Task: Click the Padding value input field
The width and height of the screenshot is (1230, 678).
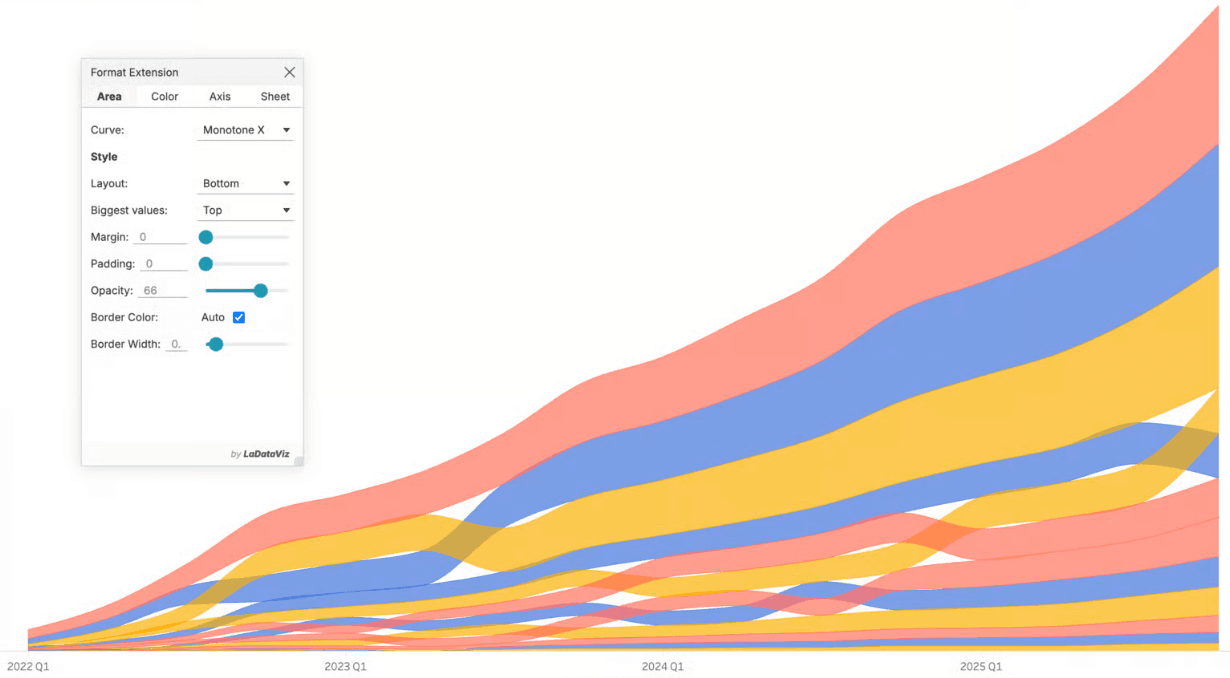Action: click(164, 264)
